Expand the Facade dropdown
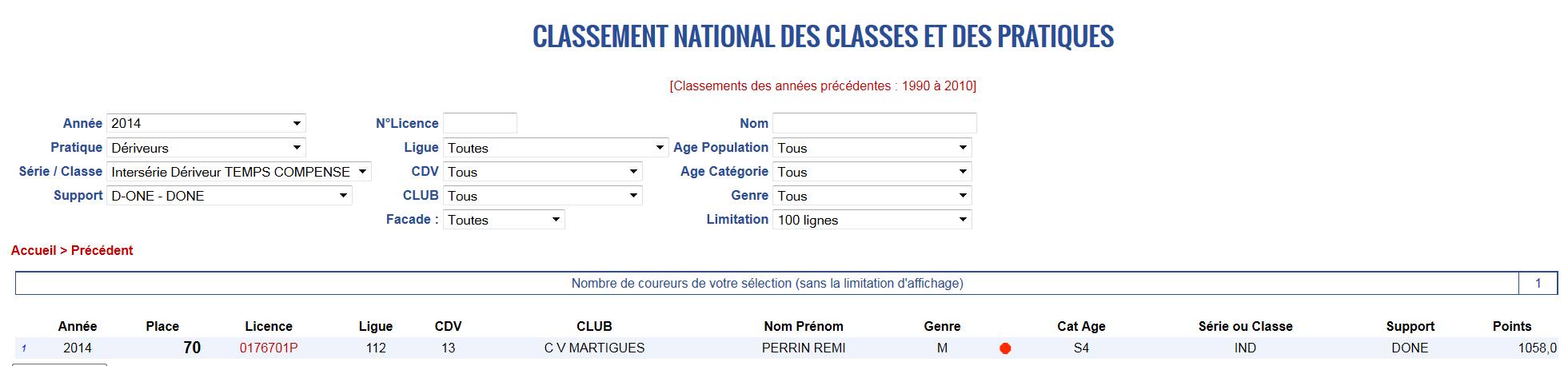1568x366 pixels. [x=504, y=219]
